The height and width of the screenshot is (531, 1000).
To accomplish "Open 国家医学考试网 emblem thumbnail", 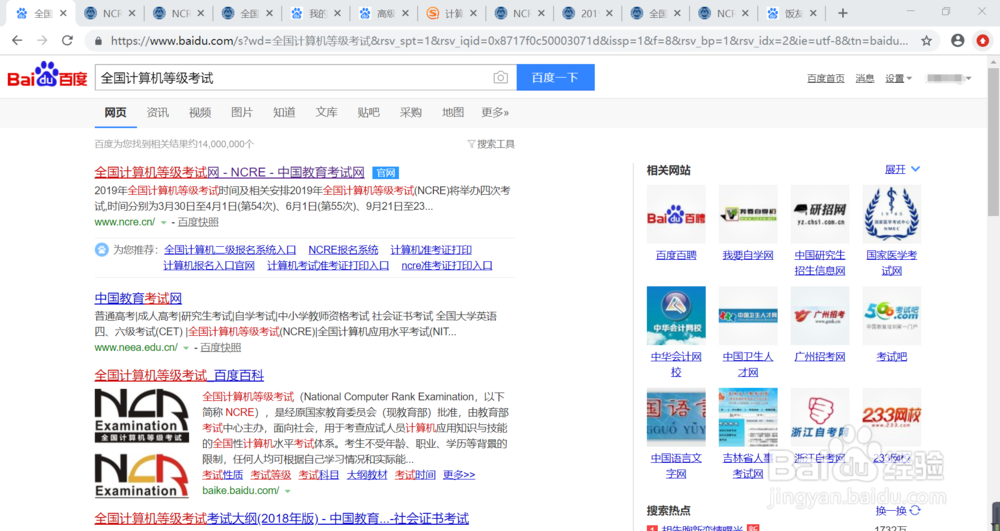I will (x=892, y=214).
